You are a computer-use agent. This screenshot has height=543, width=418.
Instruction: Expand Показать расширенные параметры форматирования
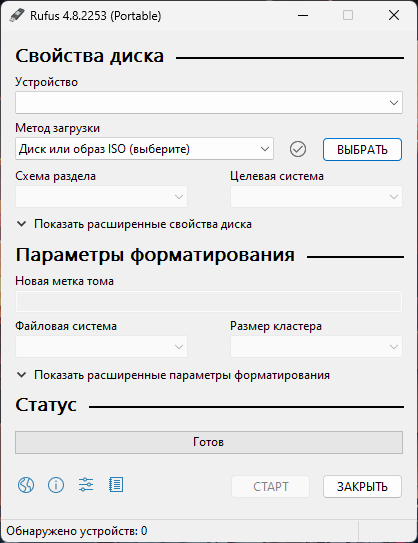(173, 375)
